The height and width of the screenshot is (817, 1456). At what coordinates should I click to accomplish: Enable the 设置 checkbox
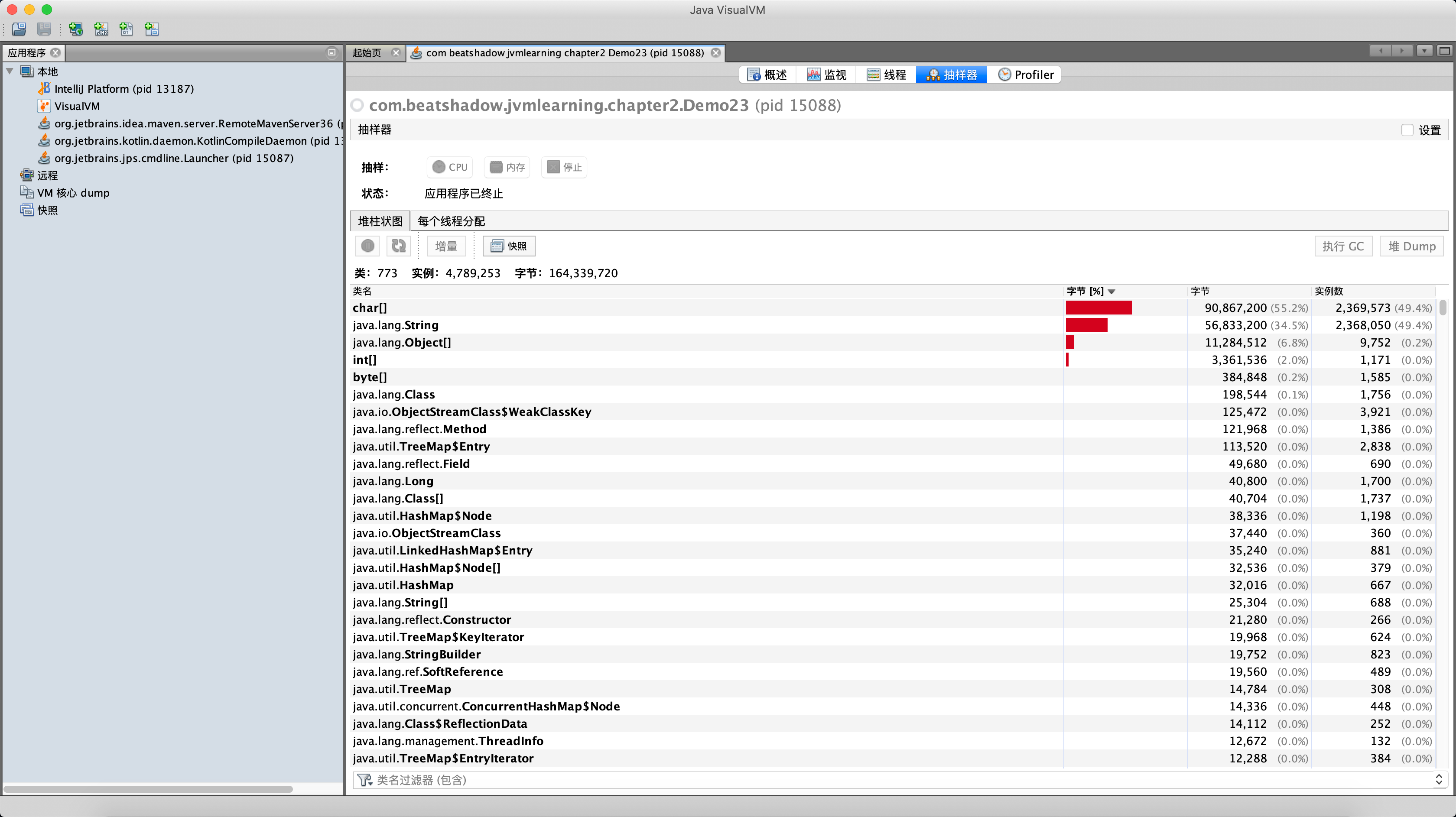1407,130
